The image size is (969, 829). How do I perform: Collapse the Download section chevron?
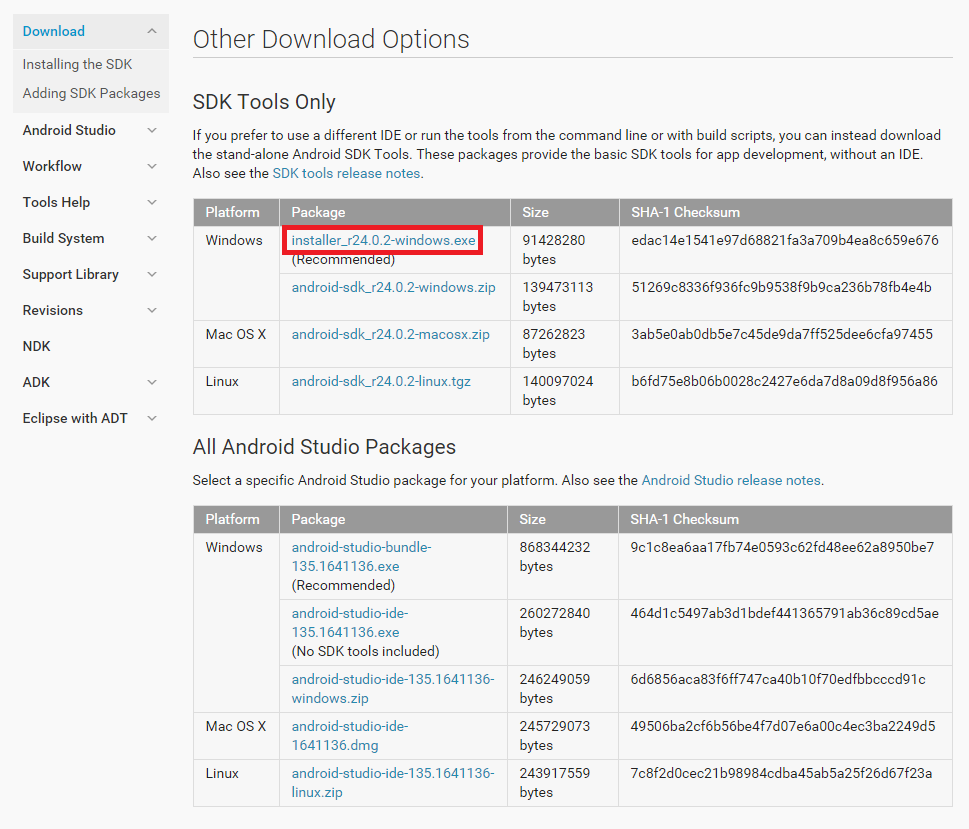(x=152, y=31)
